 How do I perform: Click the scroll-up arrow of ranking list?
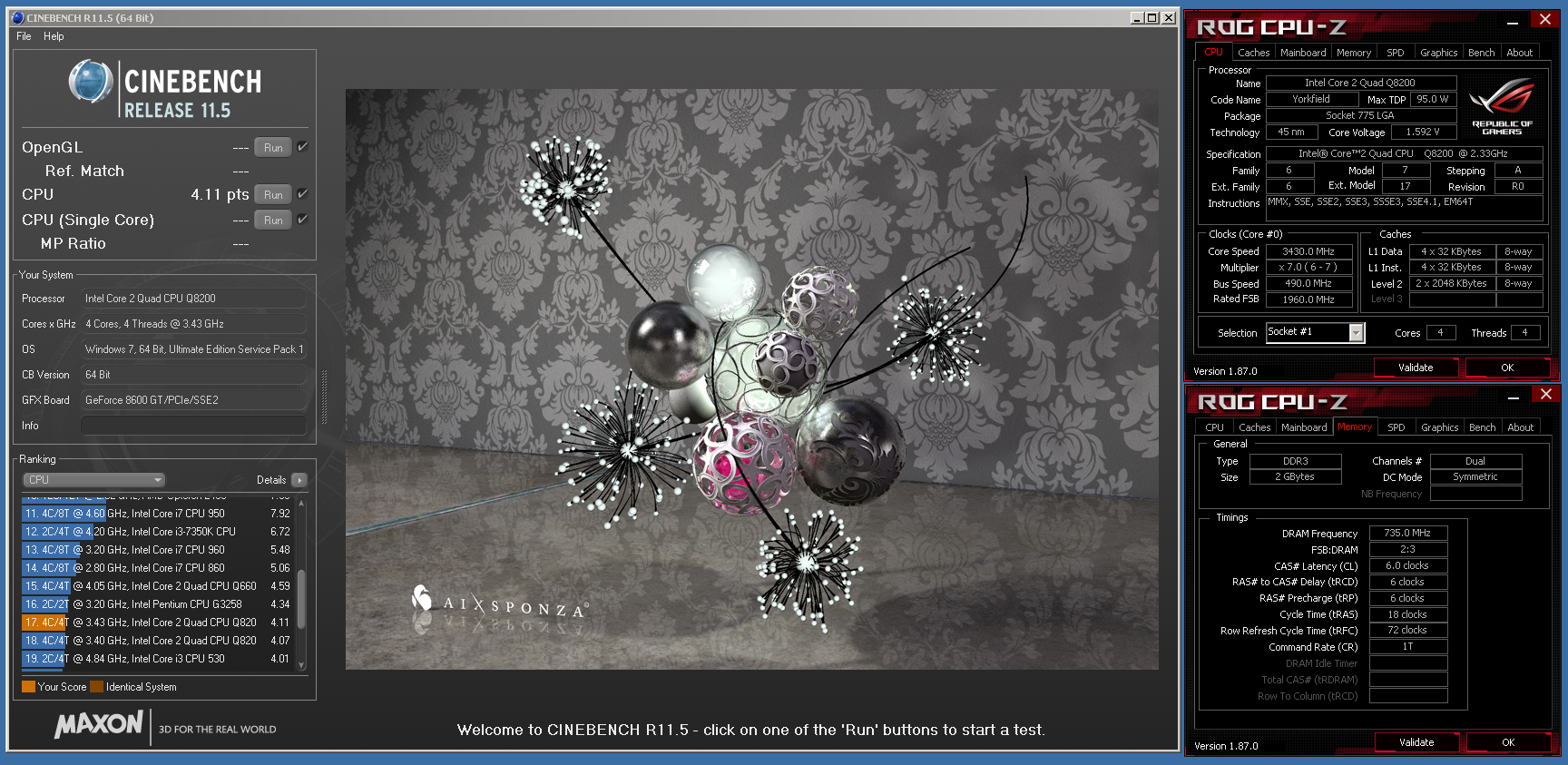click(301, 503)
